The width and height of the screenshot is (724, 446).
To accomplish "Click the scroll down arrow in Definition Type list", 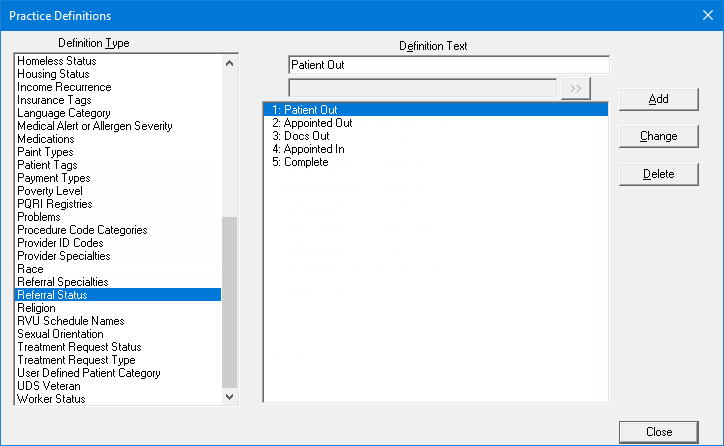I will (229, 397).
